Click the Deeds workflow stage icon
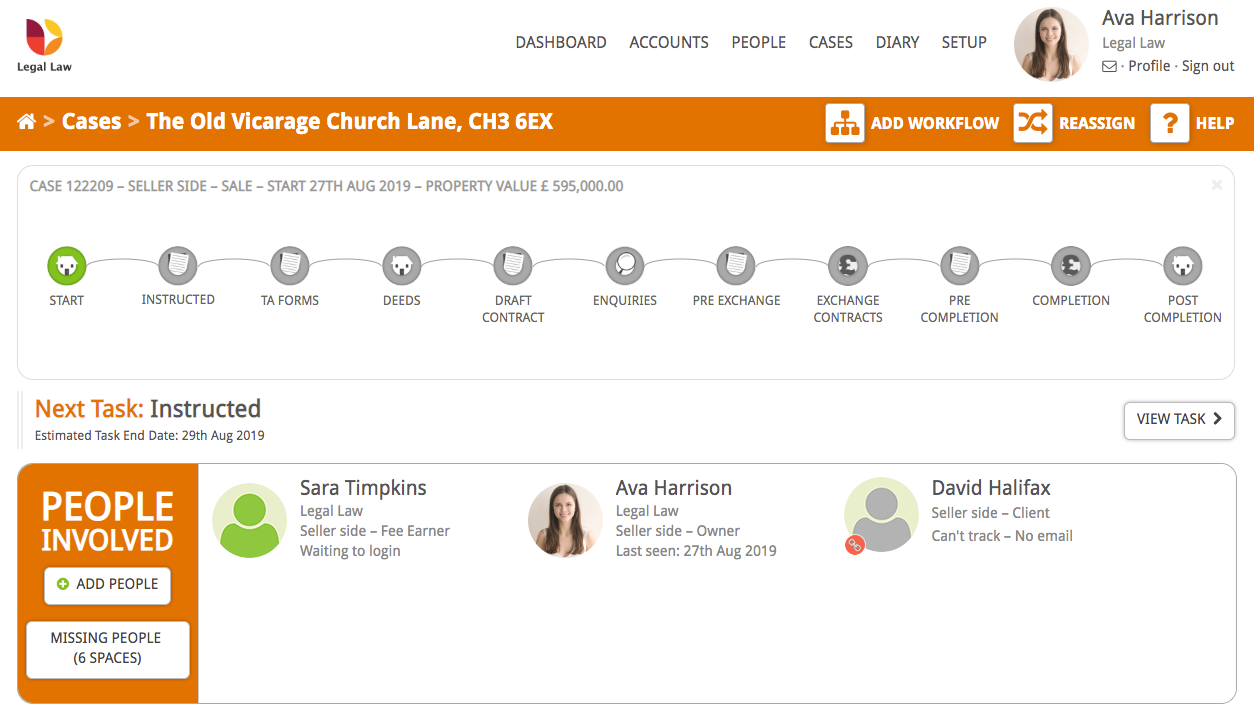1254x712 pixels. coord(401,266)
